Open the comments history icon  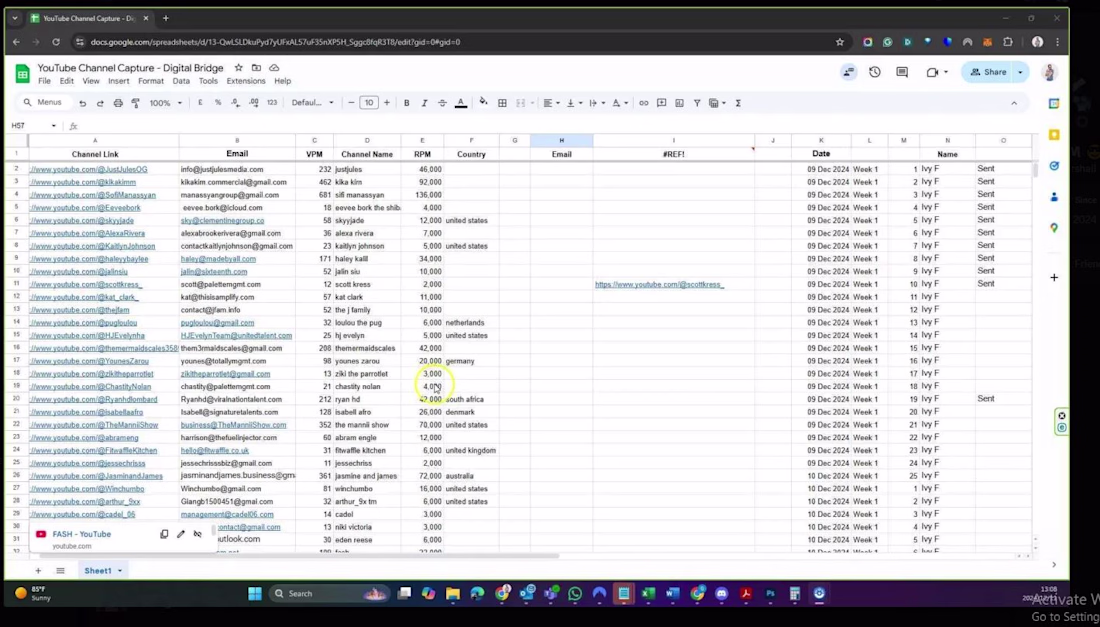902,72
